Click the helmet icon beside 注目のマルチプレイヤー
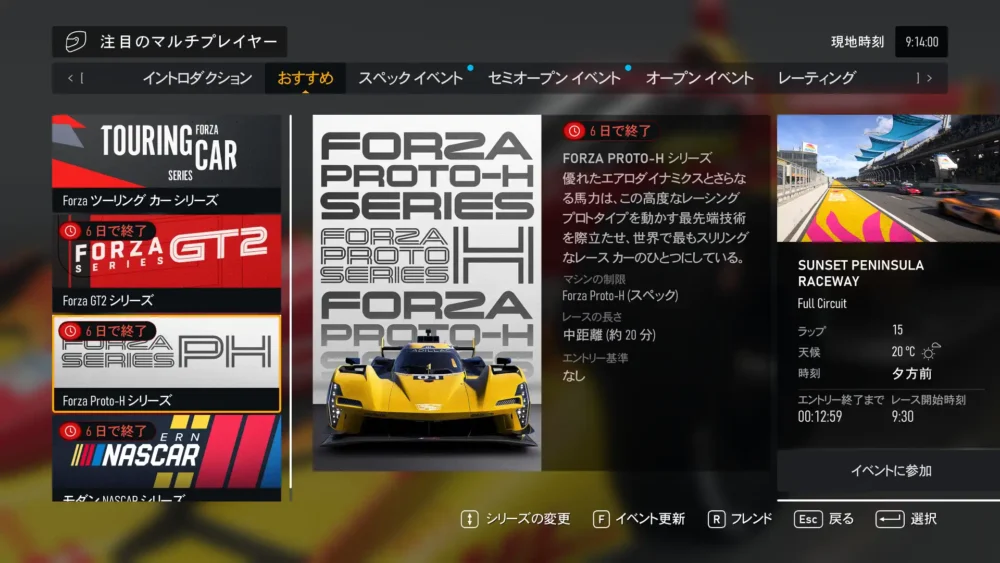Image resolution: width=1000 pixels, height=563 pixels. 75,41
